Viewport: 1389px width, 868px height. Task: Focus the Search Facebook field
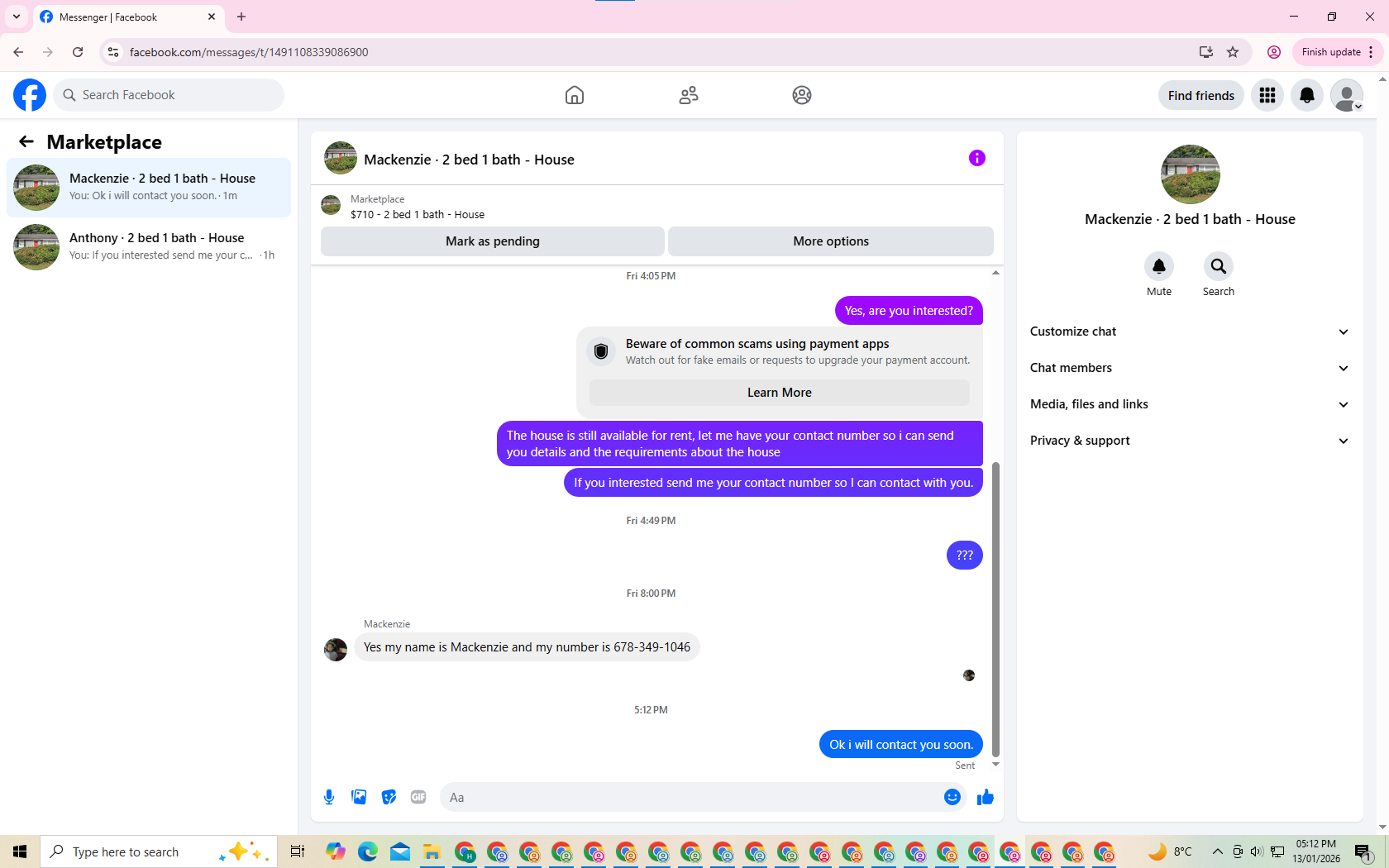click(x=169, y=95)
